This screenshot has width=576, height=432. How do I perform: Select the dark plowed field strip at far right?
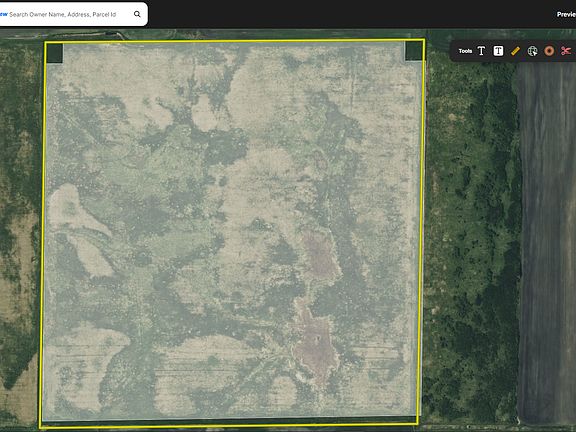547,242
